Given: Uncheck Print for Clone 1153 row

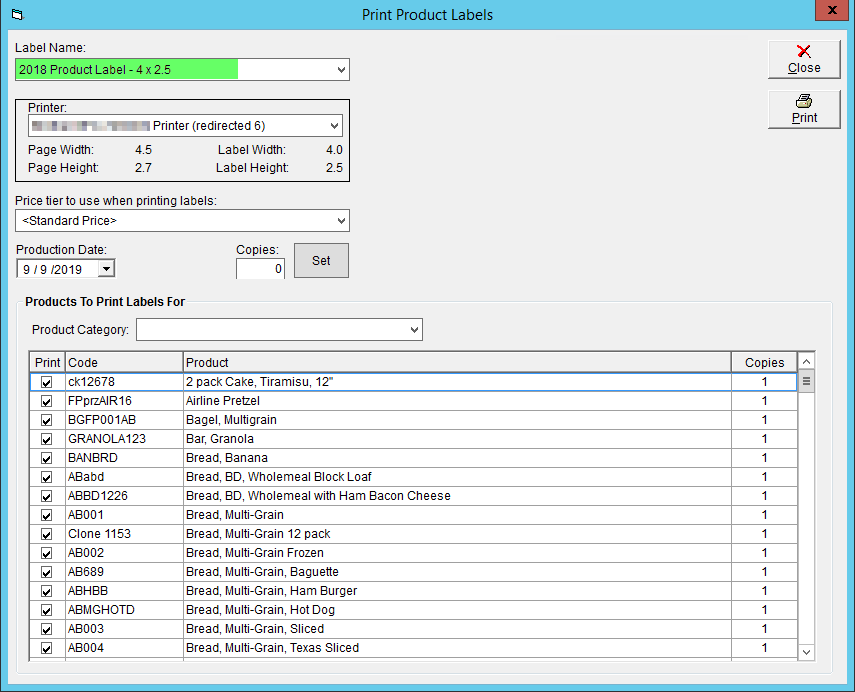Looking at the screenshot, I should (46, 534).
